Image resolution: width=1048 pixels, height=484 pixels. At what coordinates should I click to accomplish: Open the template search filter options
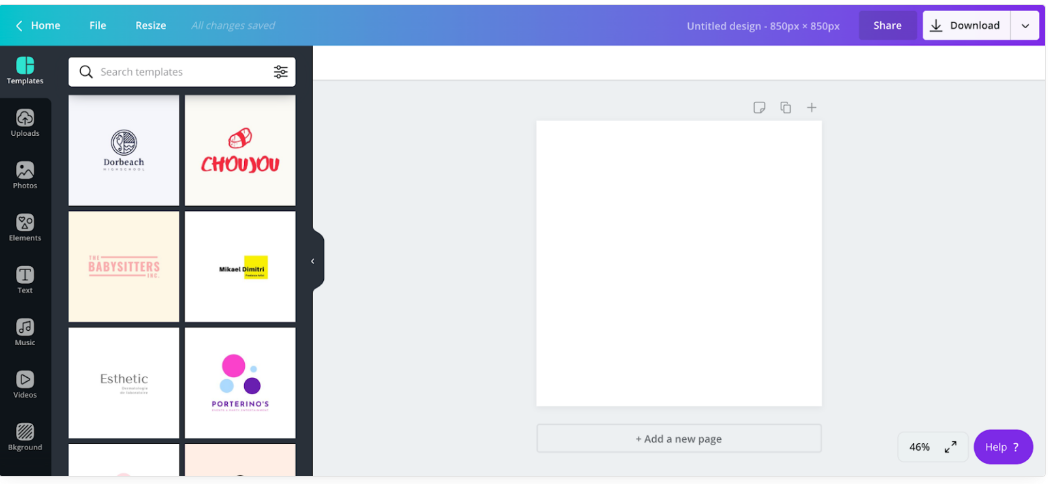click(x=280, y=72)
